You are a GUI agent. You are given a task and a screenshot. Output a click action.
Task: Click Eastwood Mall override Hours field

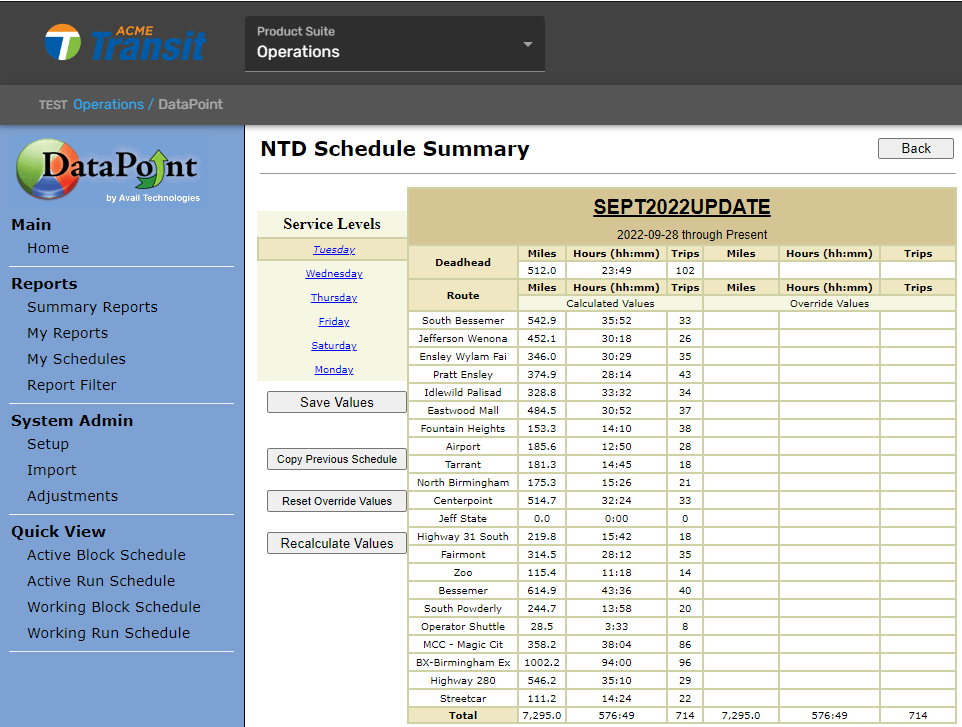tap(829, 410)
